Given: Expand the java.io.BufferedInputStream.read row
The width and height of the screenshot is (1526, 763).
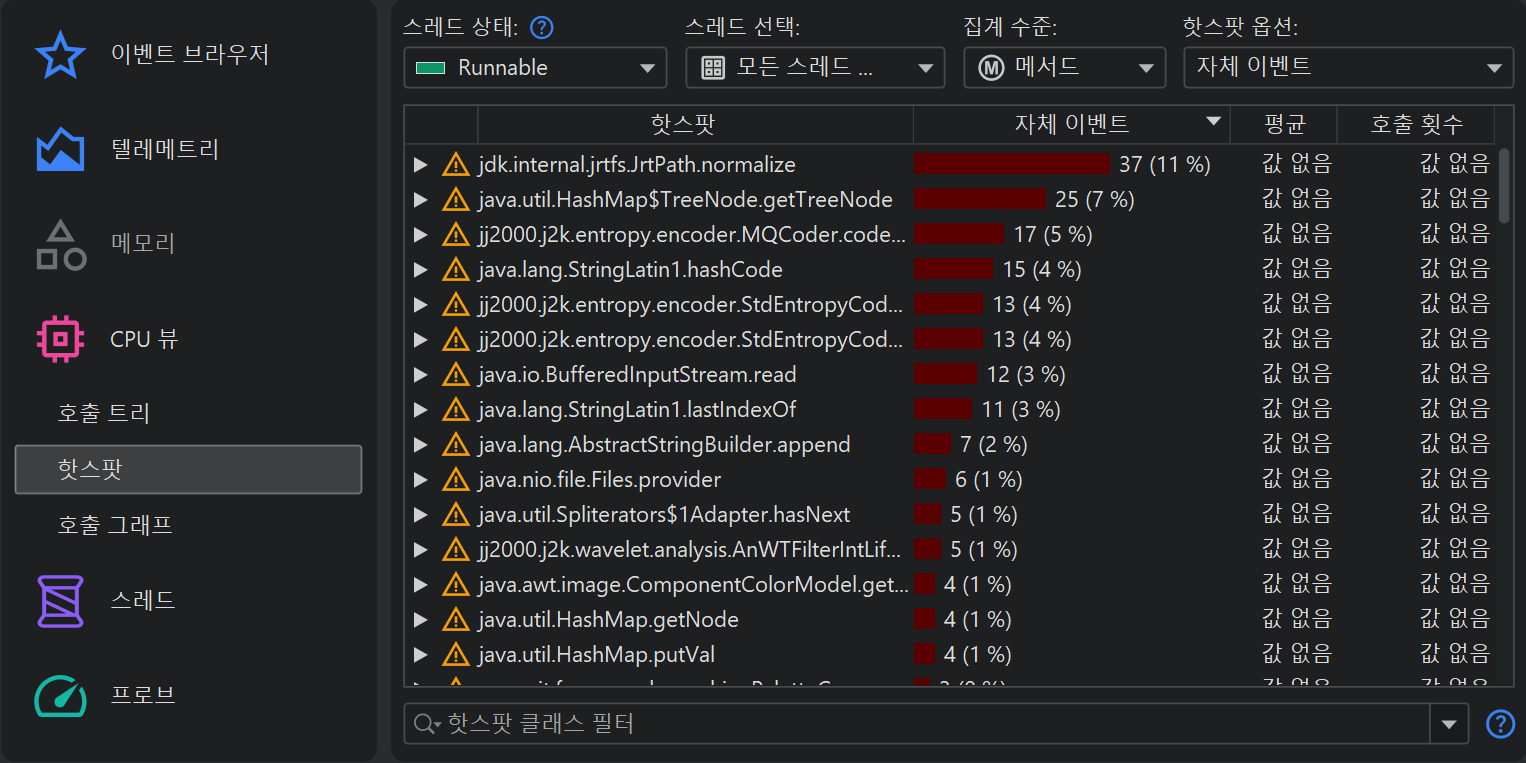Looking at the screenshot, I should (x=421, y=375).
